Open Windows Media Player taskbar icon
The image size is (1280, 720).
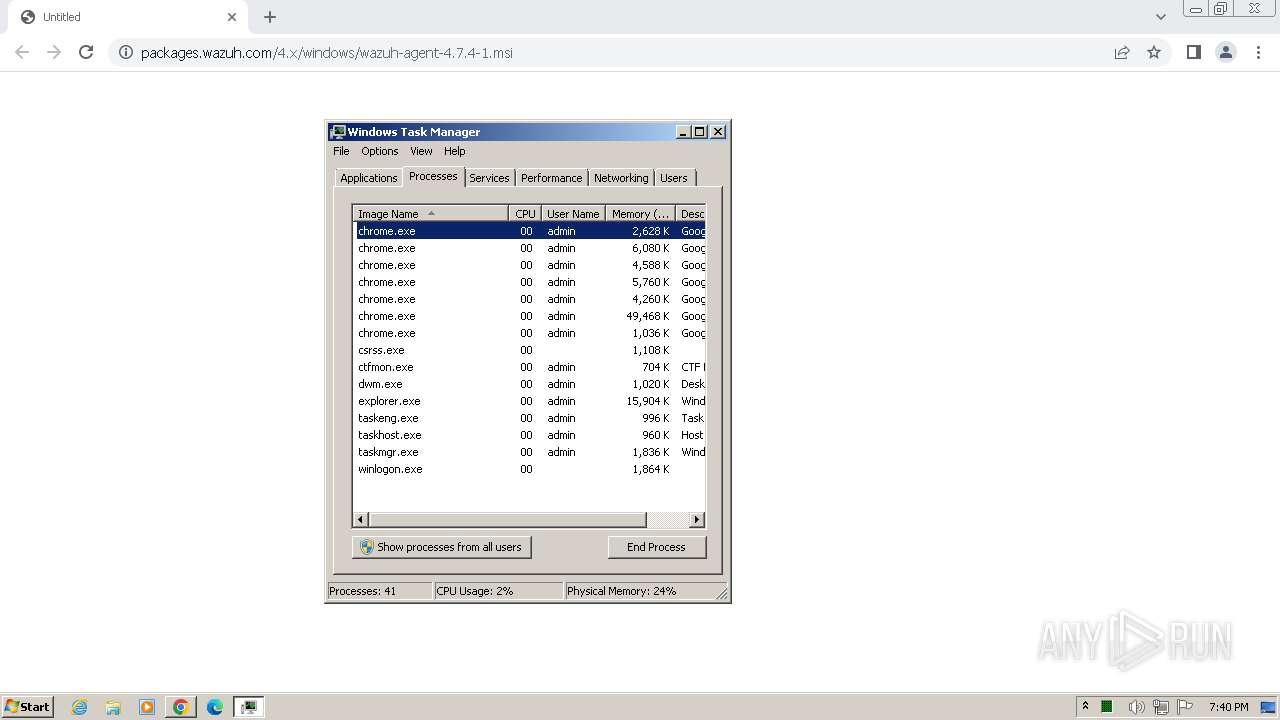click(x=147, y=707)
